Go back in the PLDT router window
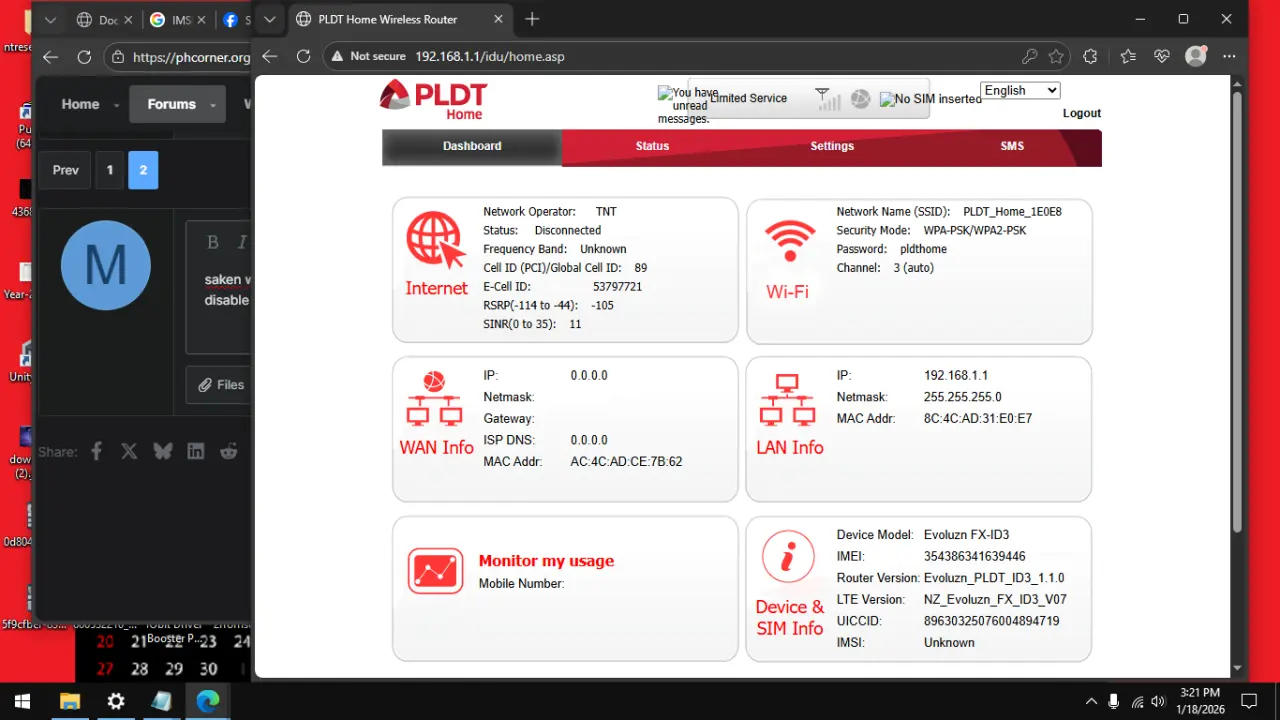 click(269, 57)
